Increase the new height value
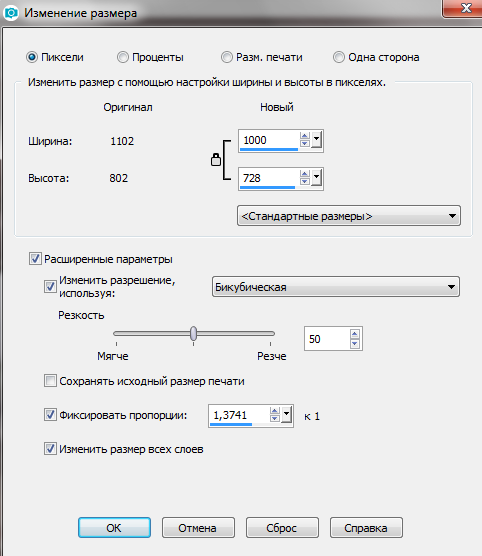Viewport: 482px width, 556px height. pyautogui.click(x=305, y=174)
